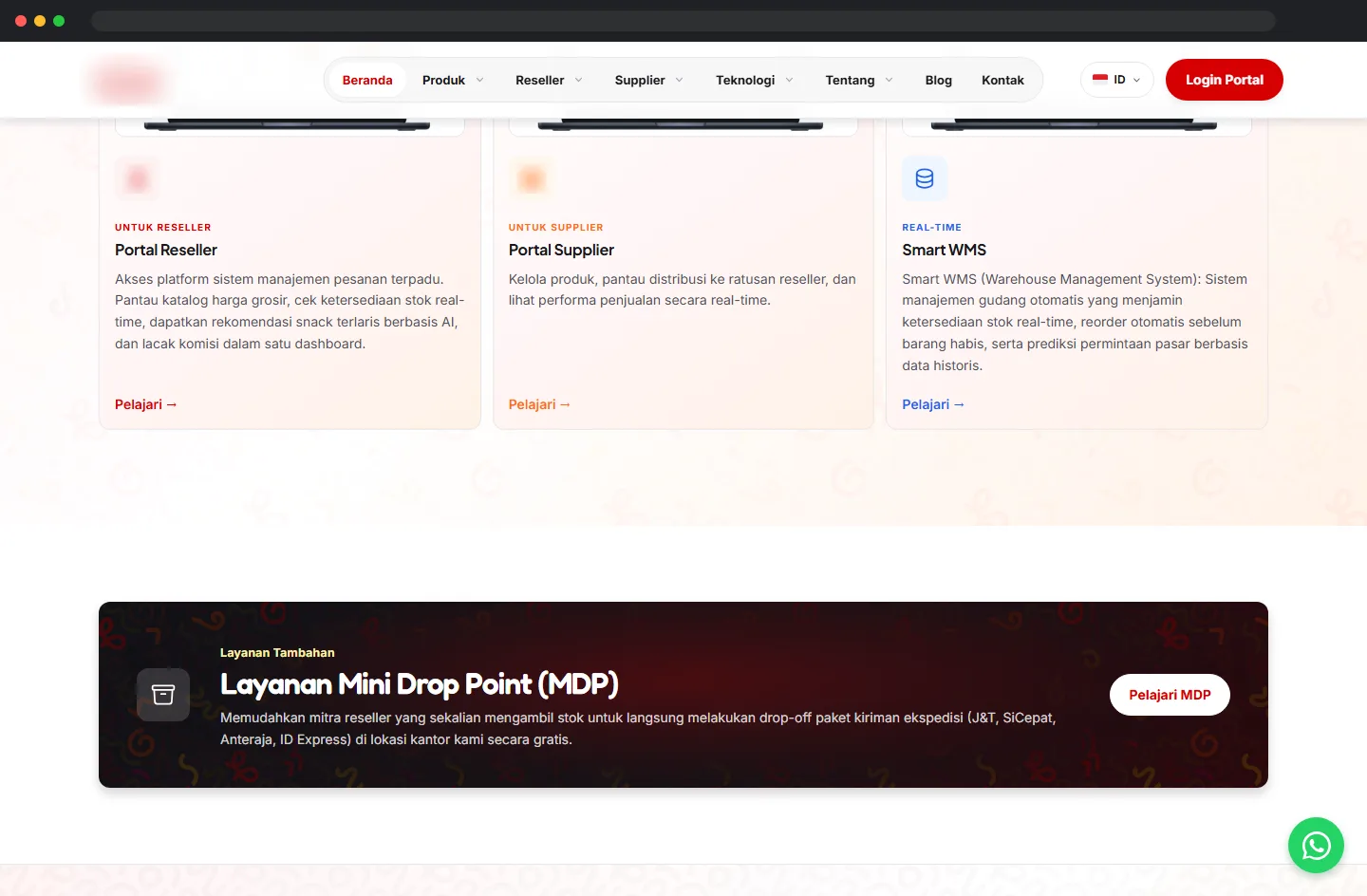Follow Pelajari link under Portal Supplier

(x=539, y=404)
